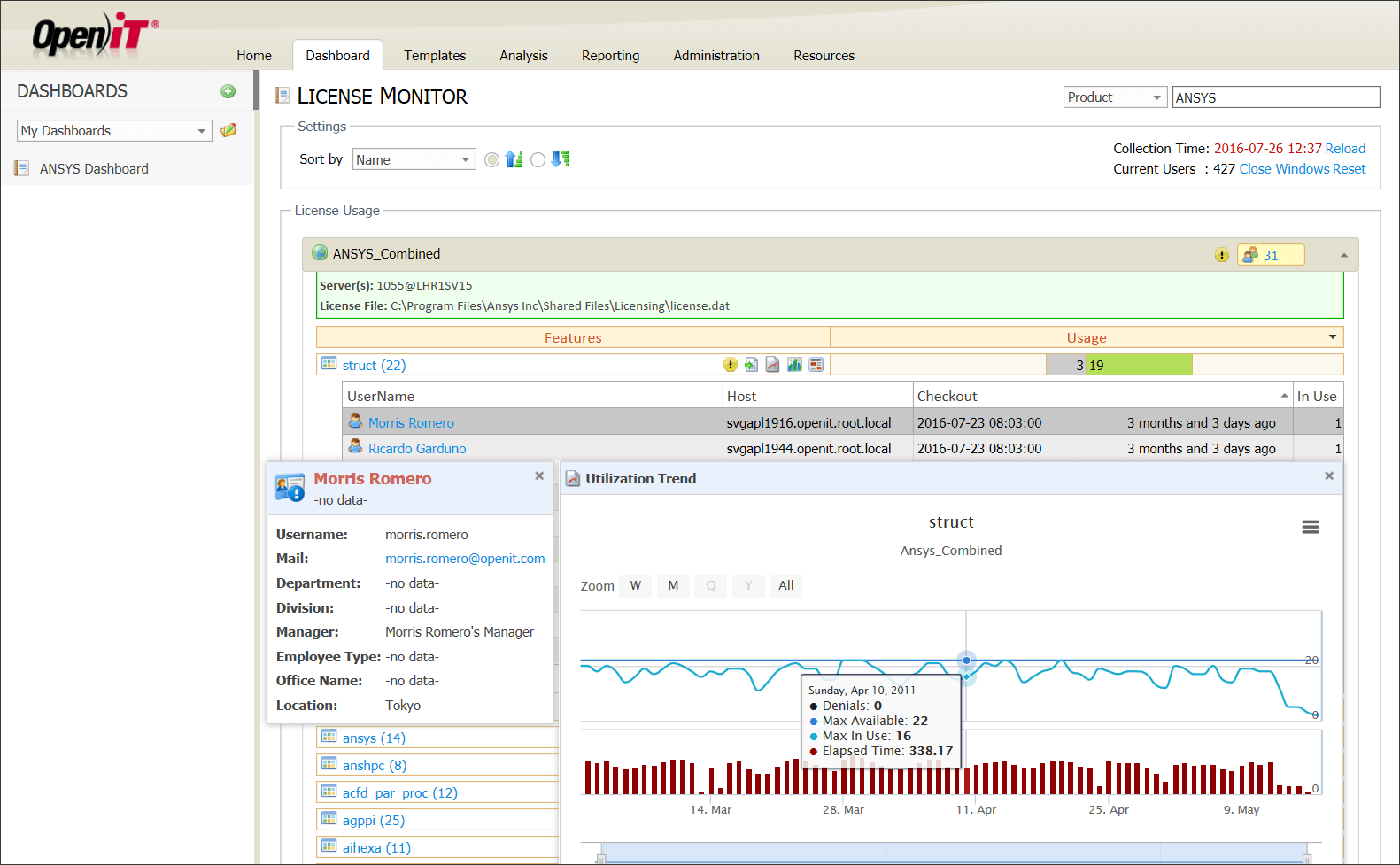1400x865 pixels.
Task: Switch to the Dashboard tab
Action: click(x=337, y=55)
